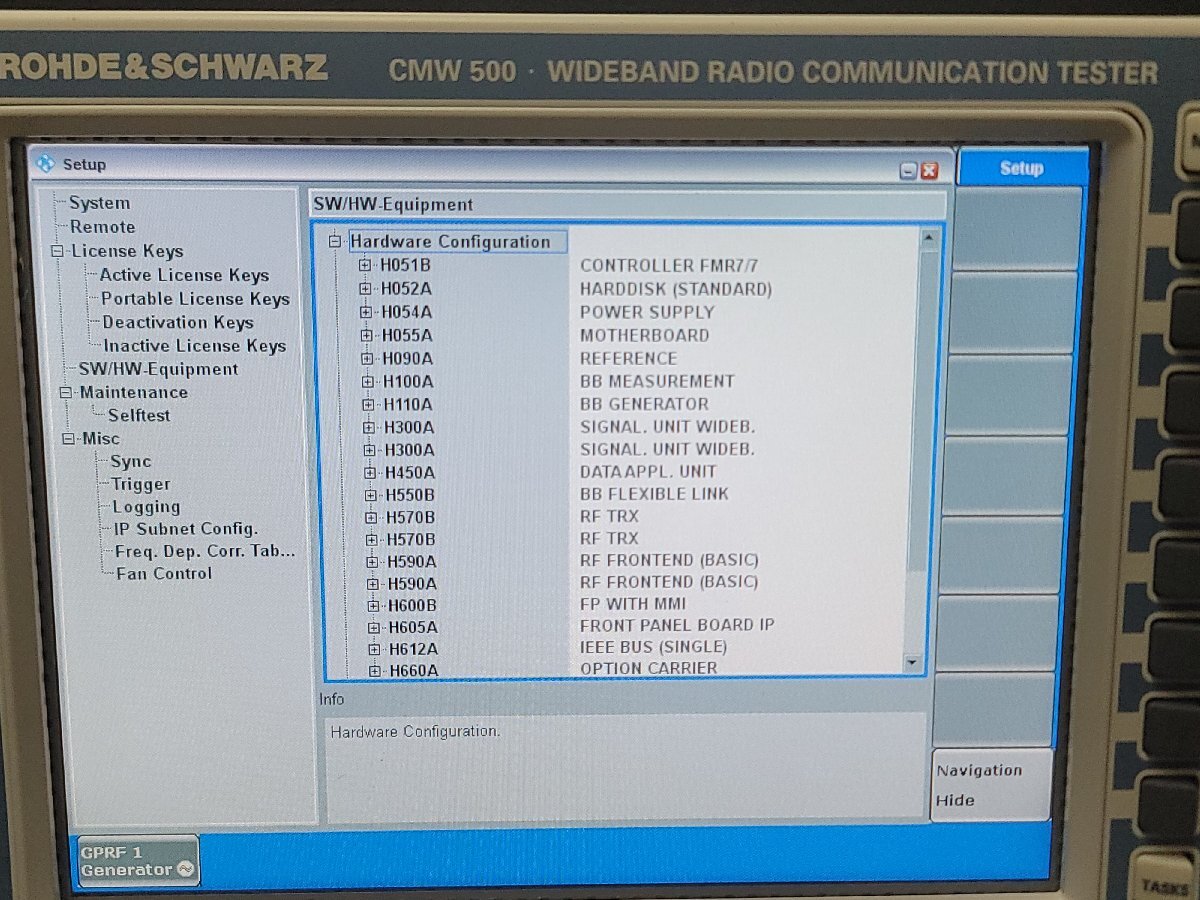1200x900 pixels.
Task: Click the SW/HW-Equipment panel header
Action: (627, 205)
